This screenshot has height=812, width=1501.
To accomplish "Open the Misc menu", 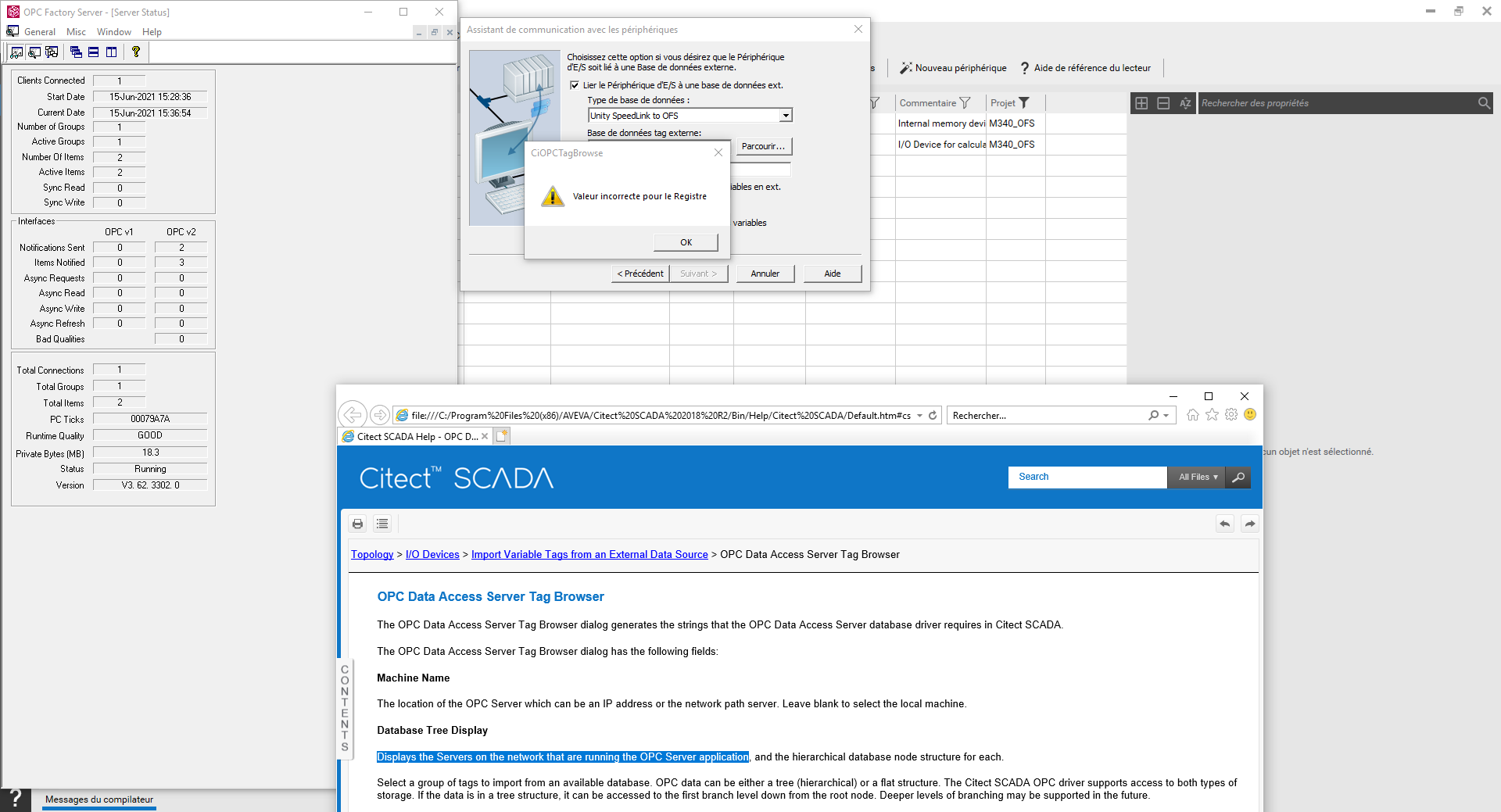I will click(76, 32).
